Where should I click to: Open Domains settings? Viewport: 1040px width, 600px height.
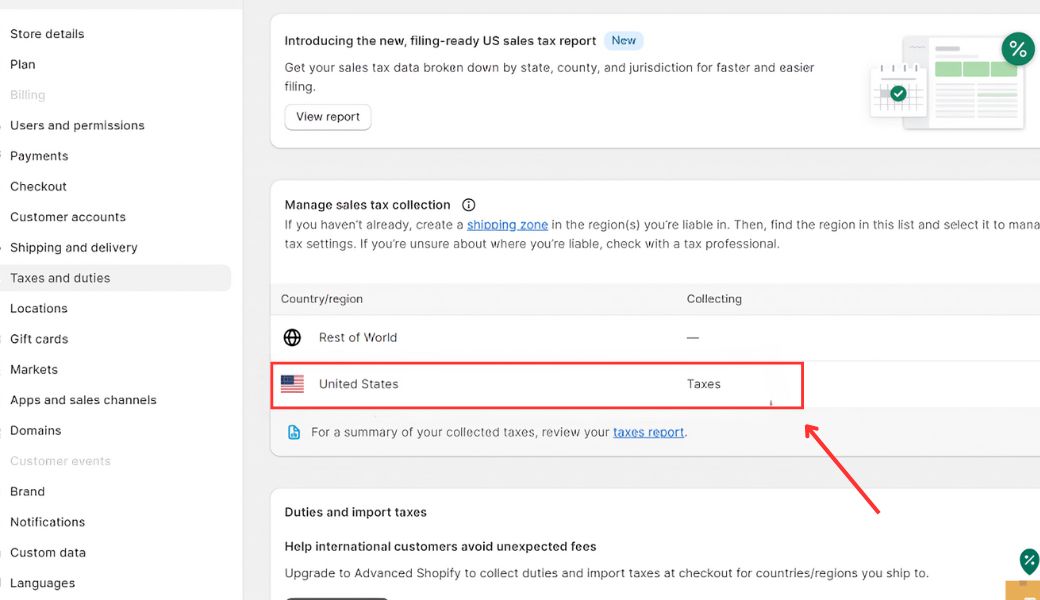point(35,430)
